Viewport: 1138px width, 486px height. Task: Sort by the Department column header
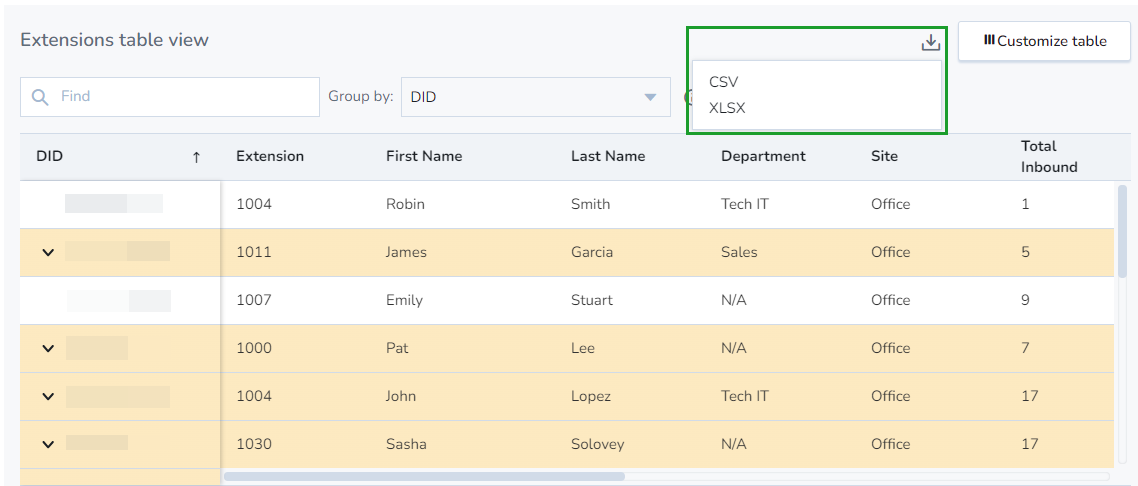(764, 156)
